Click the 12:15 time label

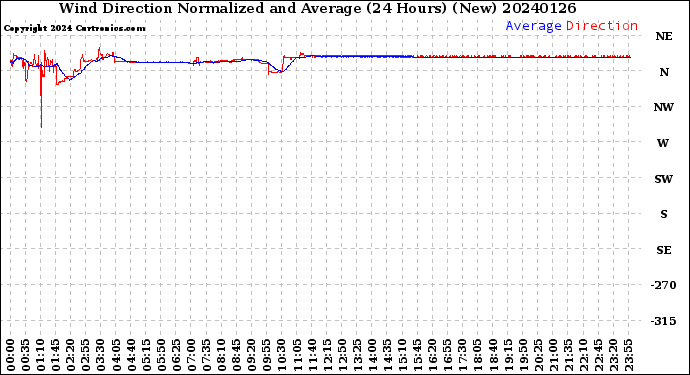(x=327, y=355)
